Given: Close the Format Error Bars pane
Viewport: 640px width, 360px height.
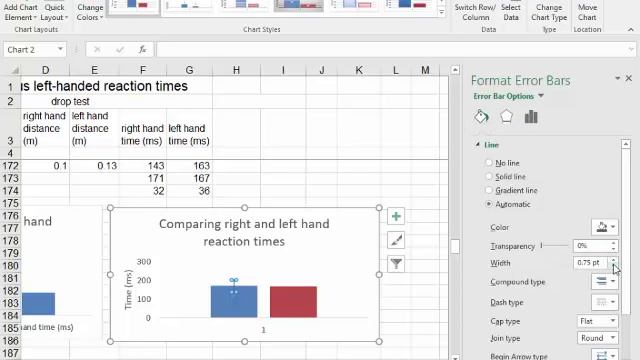Looking at the screenshot, I should 629,78.
